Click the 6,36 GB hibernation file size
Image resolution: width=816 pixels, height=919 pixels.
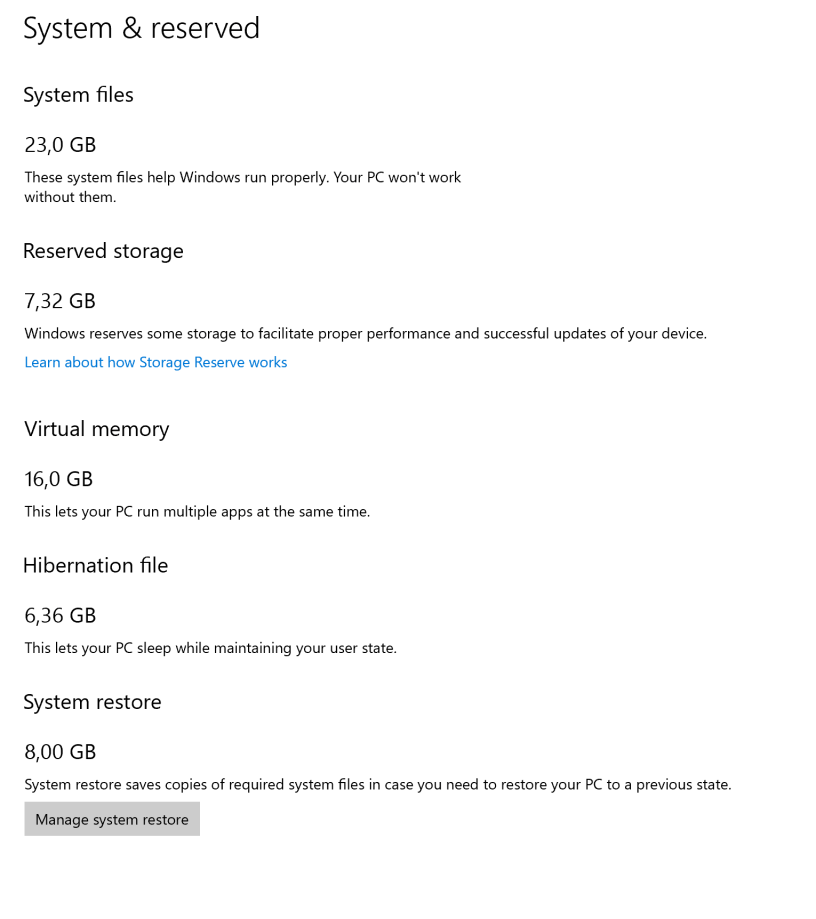[60, 615]
